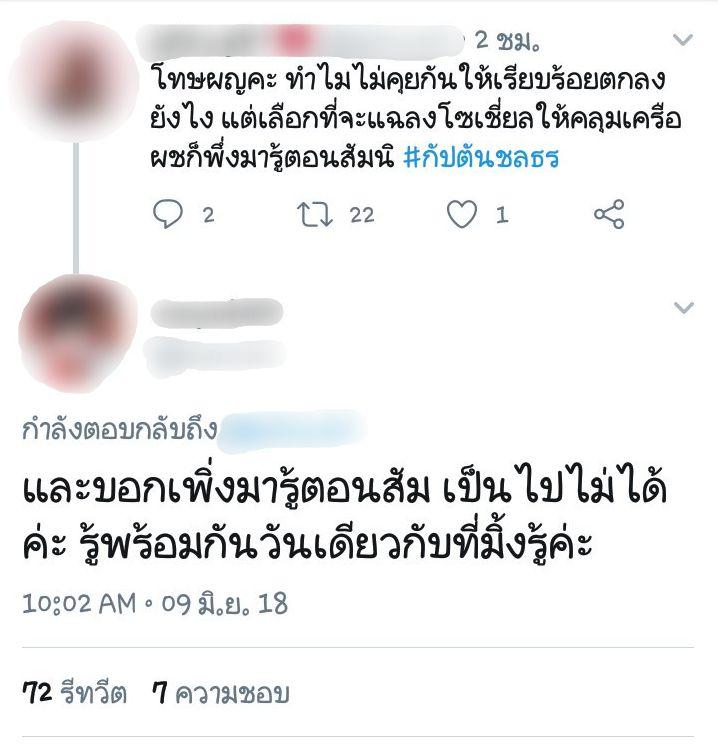Retweet the top tweet via arrows icon
This screenshot has width=718, height=750.
click(314, 214)
